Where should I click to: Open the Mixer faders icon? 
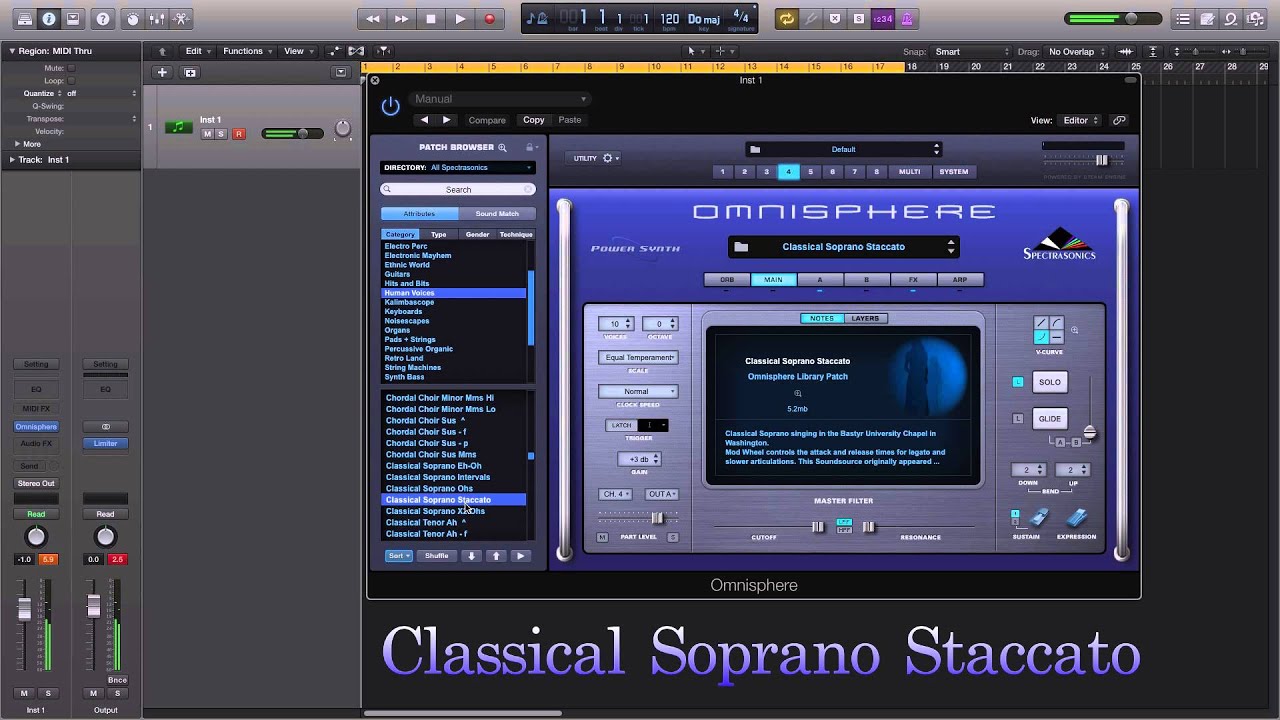(x=157, y=18)
